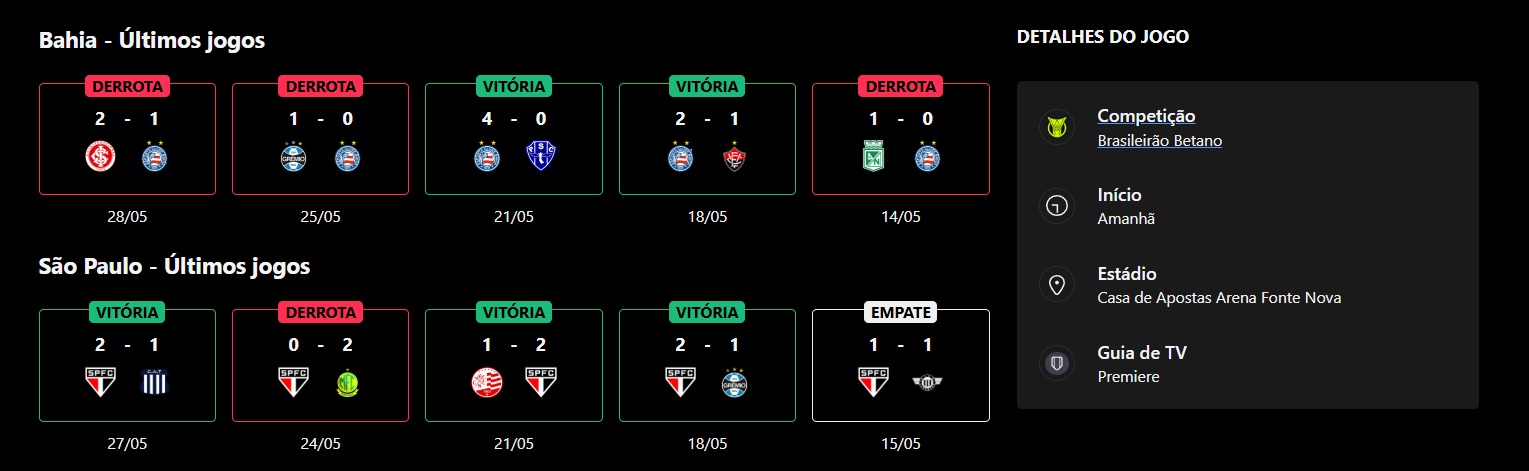Click the location pin icon beside Estádio

(x=1056, y=285)
